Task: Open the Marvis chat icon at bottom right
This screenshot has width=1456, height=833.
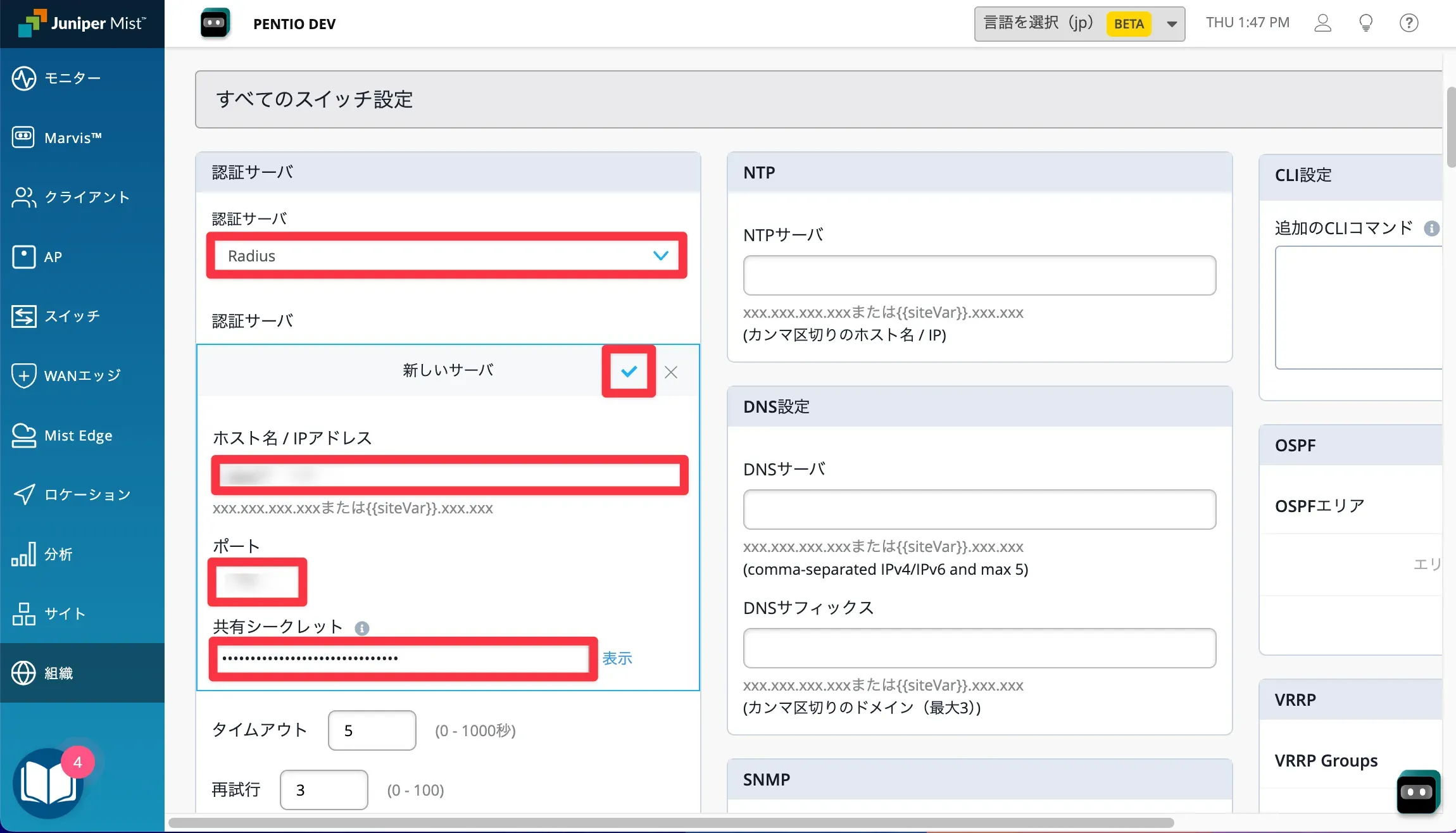Action: [1418, 791]
